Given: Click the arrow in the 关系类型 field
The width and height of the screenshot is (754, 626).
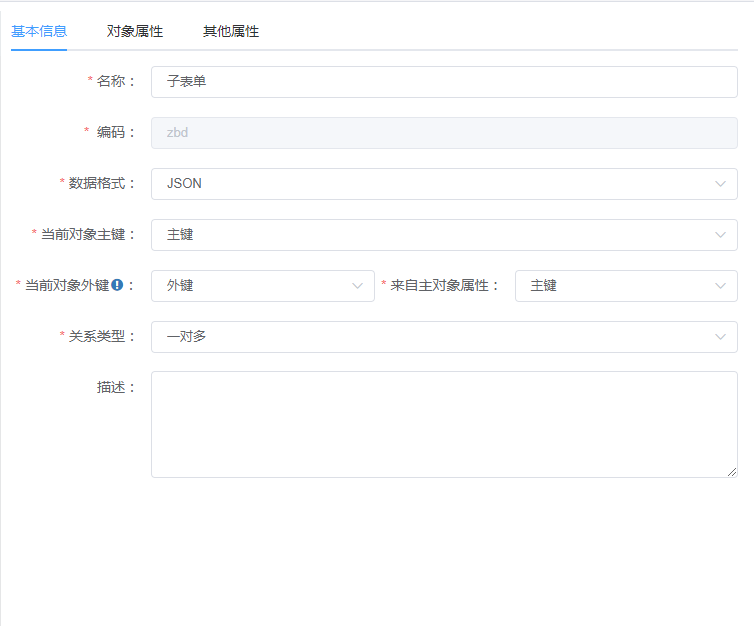Looking at the screenshot, I should point(720,337).
